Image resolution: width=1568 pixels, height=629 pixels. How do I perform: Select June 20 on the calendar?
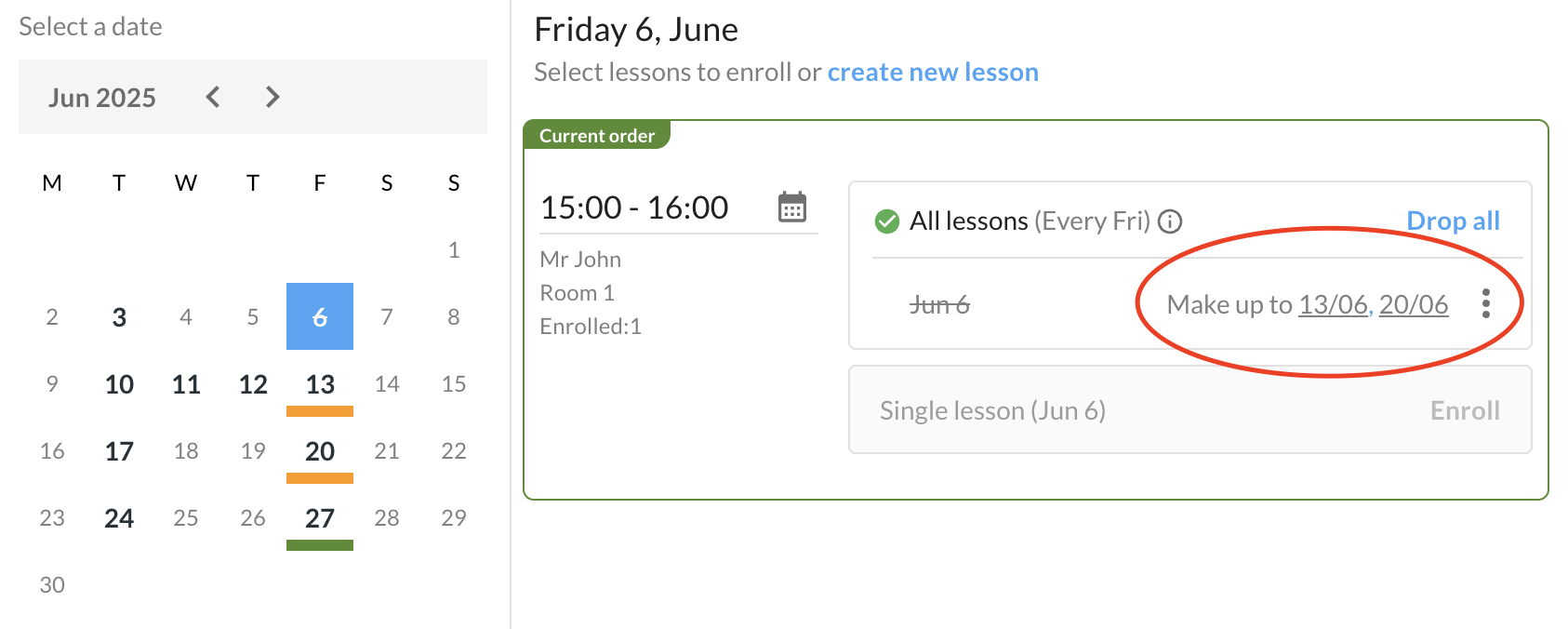[320, 451]
